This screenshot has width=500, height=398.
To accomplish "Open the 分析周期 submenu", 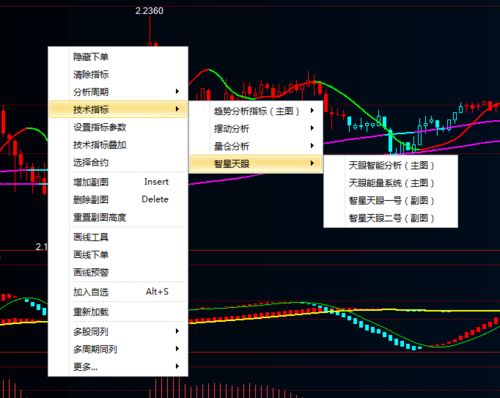I will (118, 92).
